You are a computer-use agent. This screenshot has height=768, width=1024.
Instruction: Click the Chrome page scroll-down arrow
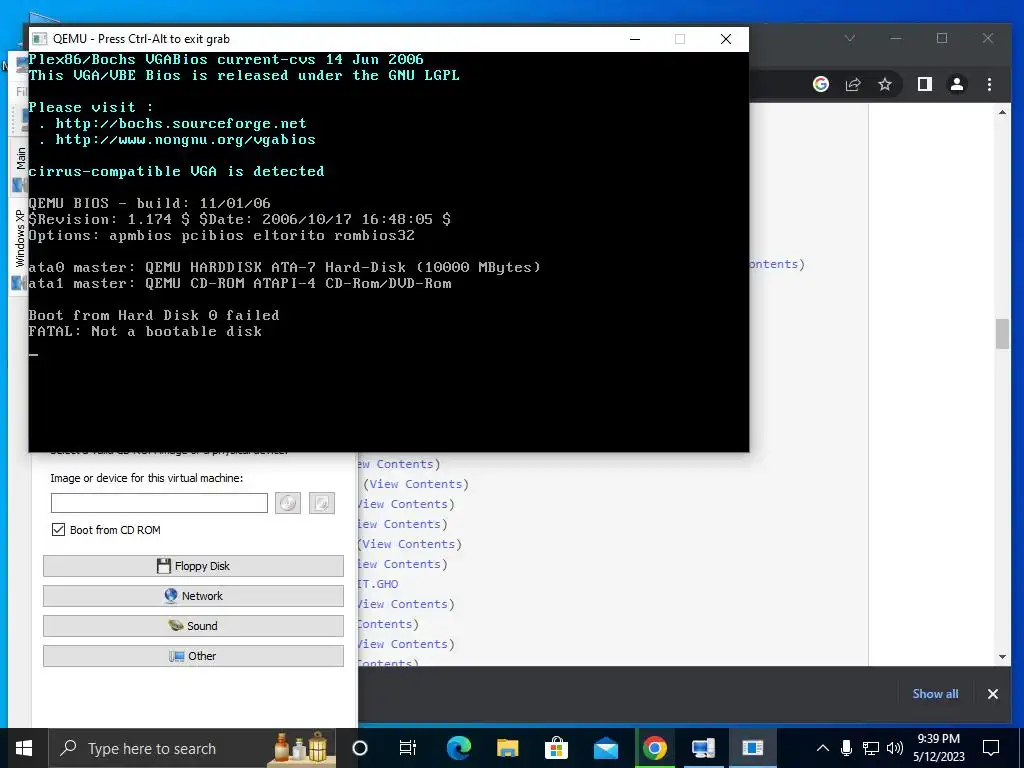click(x=1002, y=657)
